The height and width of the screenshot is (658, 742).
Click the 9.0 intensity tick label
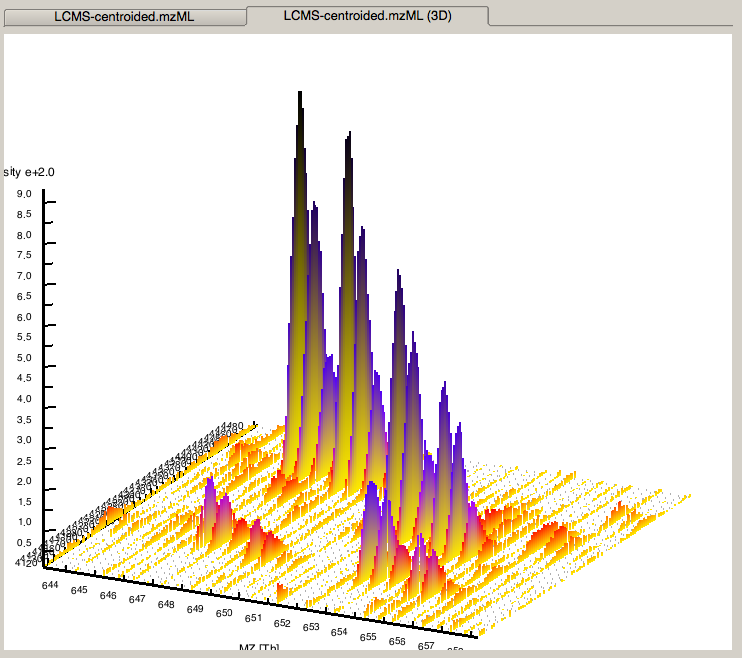pos(24,194)
